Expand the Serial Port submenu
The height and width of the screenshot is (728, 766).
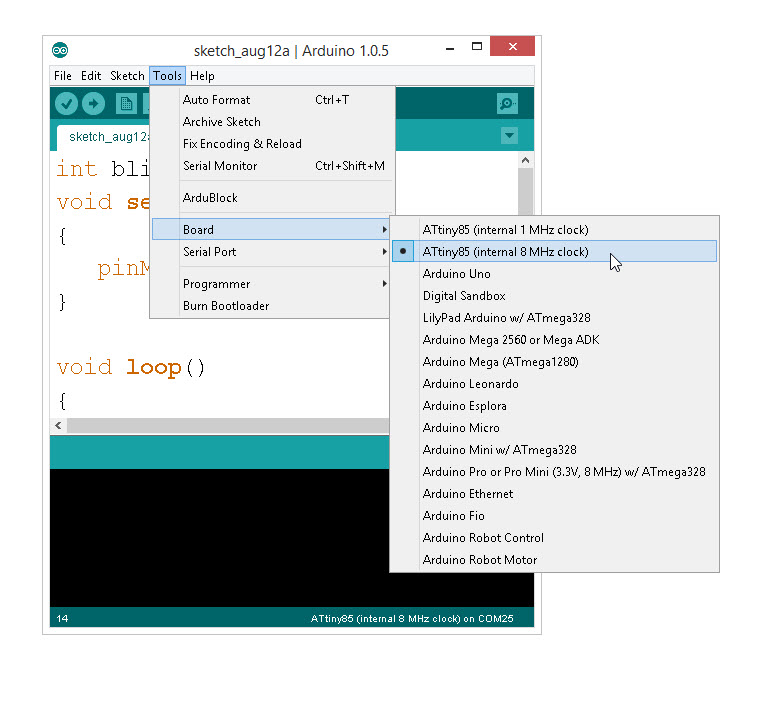point(271,252)
